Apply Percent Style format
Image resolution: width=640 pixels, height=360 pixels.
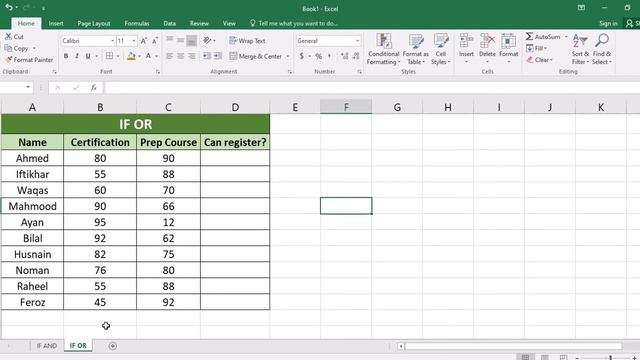tap(319, 56)
